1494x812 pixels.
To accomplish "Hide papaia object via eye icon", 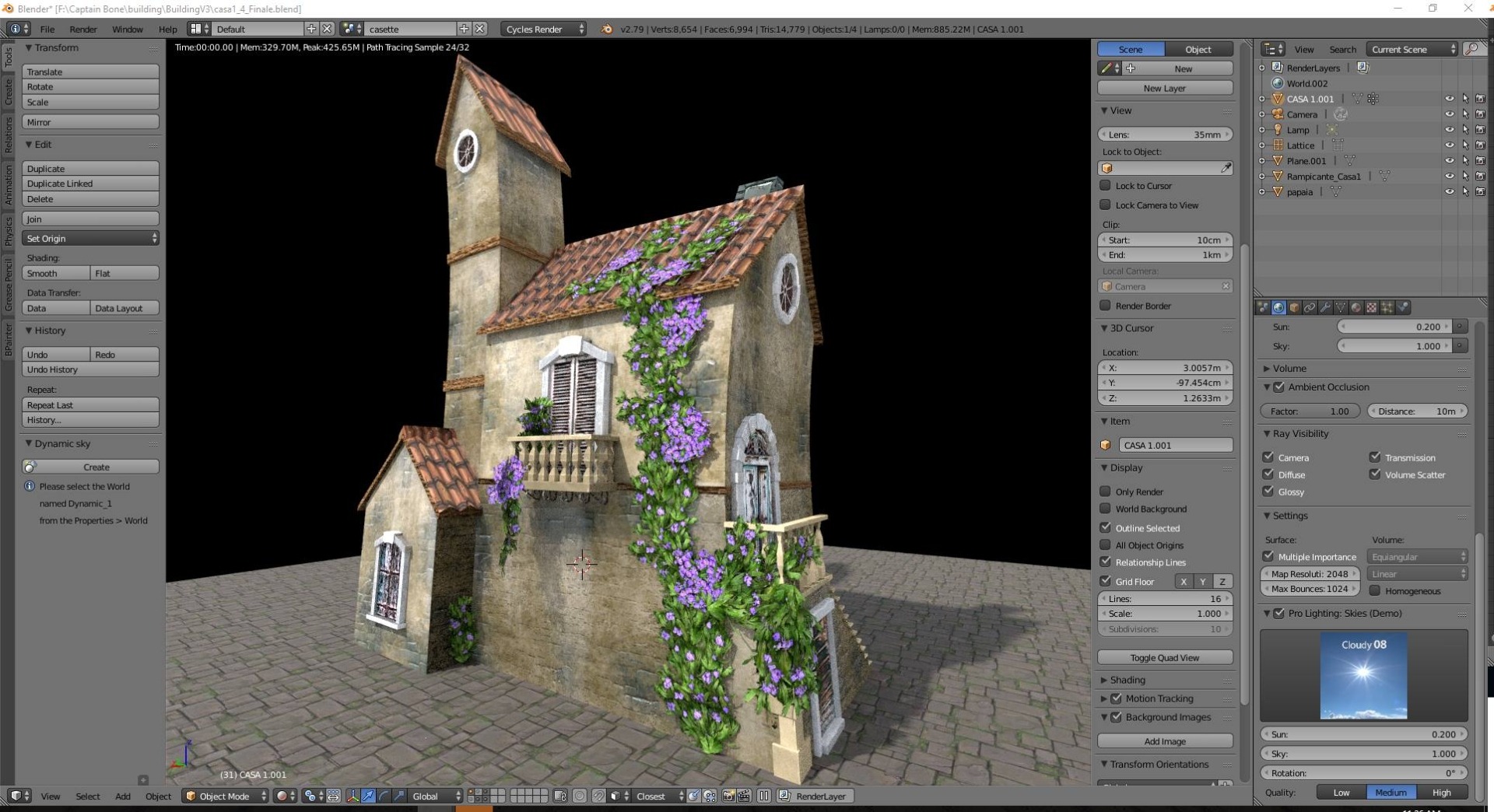I will 1450,192.
